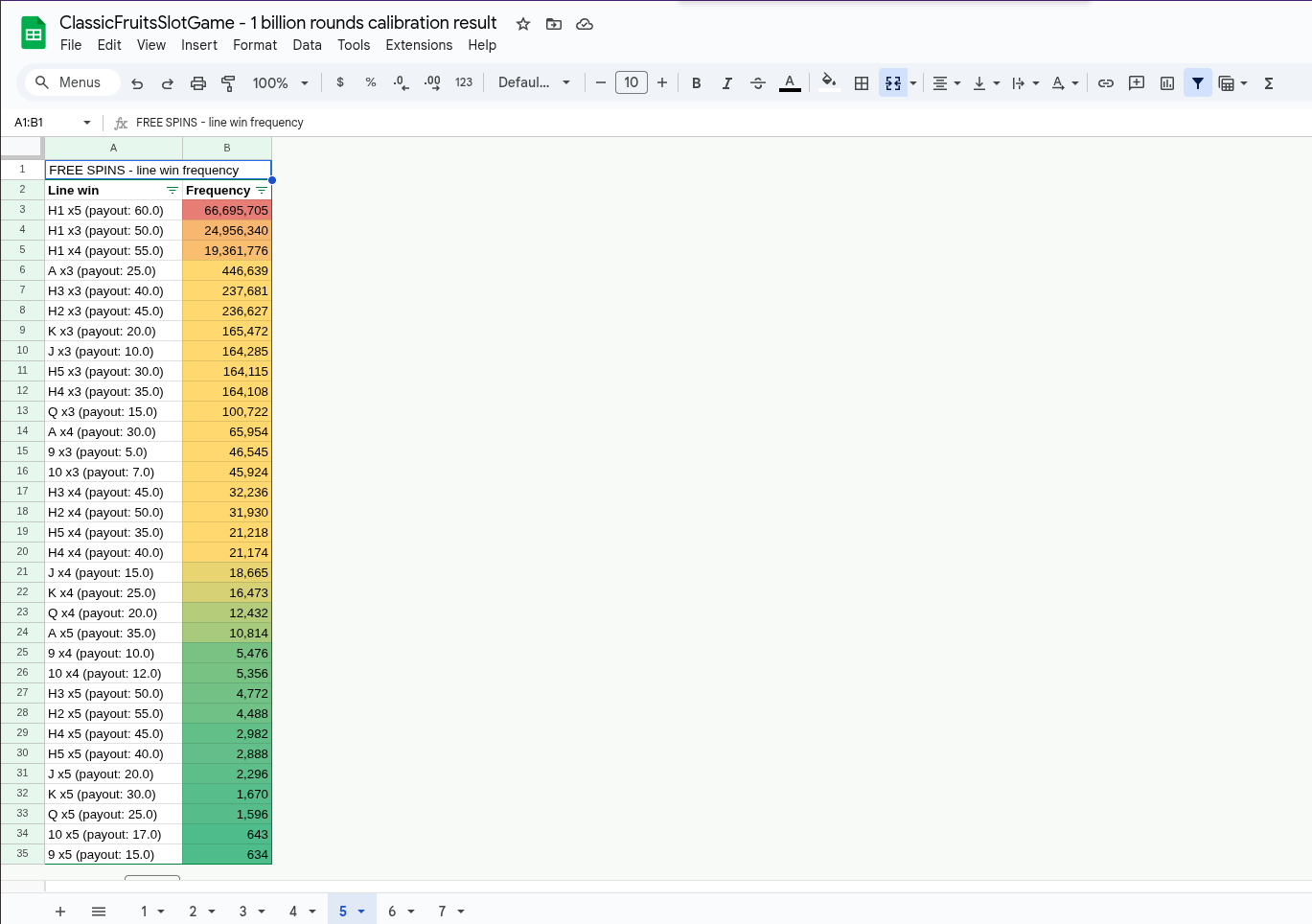Open text rotation dropdown
The width and height of the screenshot is (1312, 924).
1065,83
